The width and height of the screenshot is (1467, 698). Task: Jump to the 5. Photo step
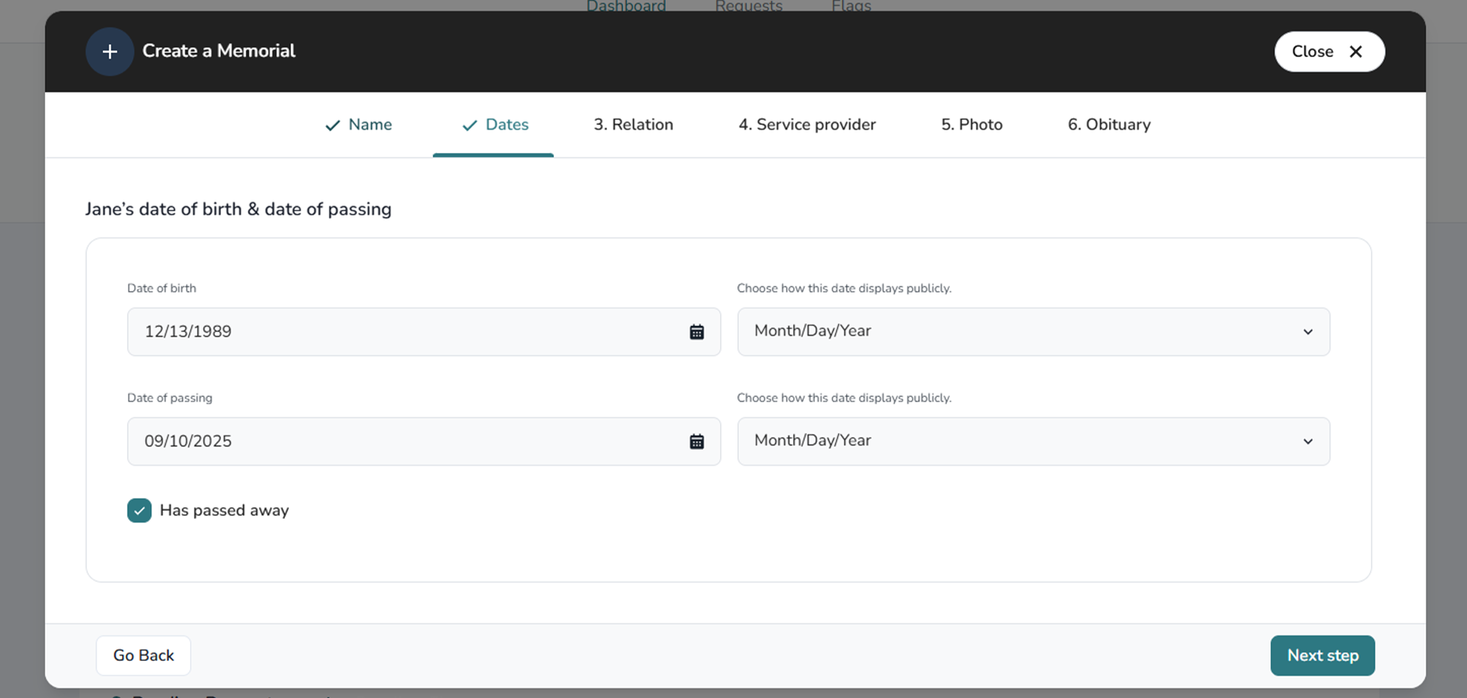click(971, 125)
